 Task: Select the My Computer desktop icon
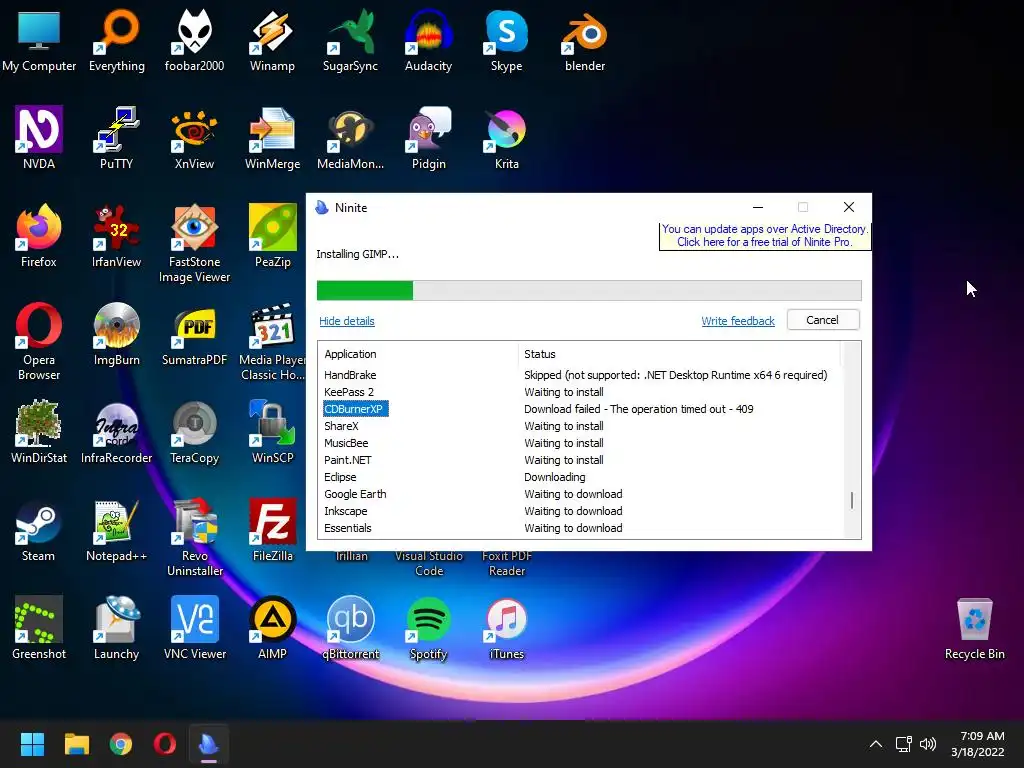click(x=39, y=40)
